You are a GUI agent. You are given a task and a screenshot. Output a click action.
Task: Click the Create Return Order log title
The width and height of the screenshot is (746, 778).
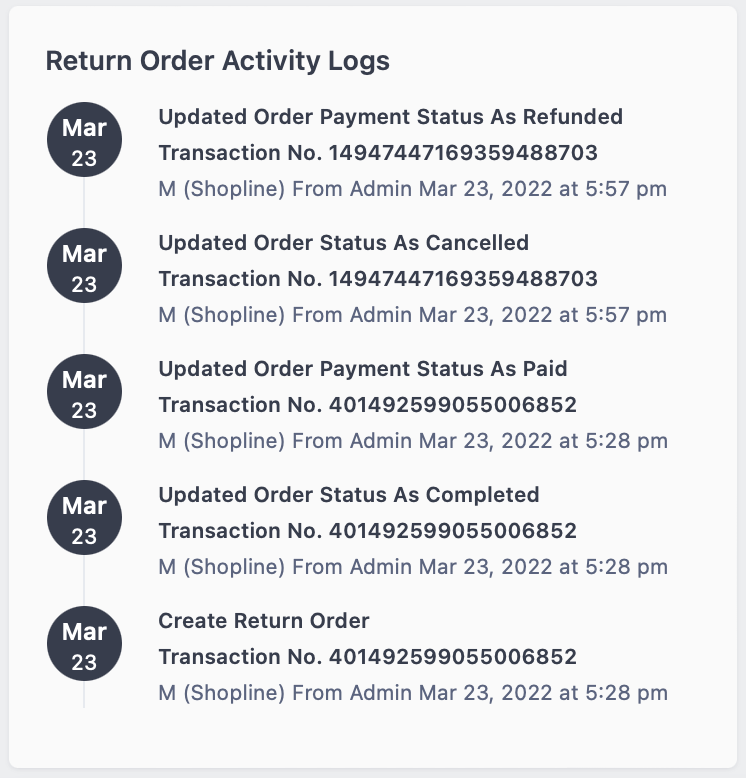pos(264,621)
